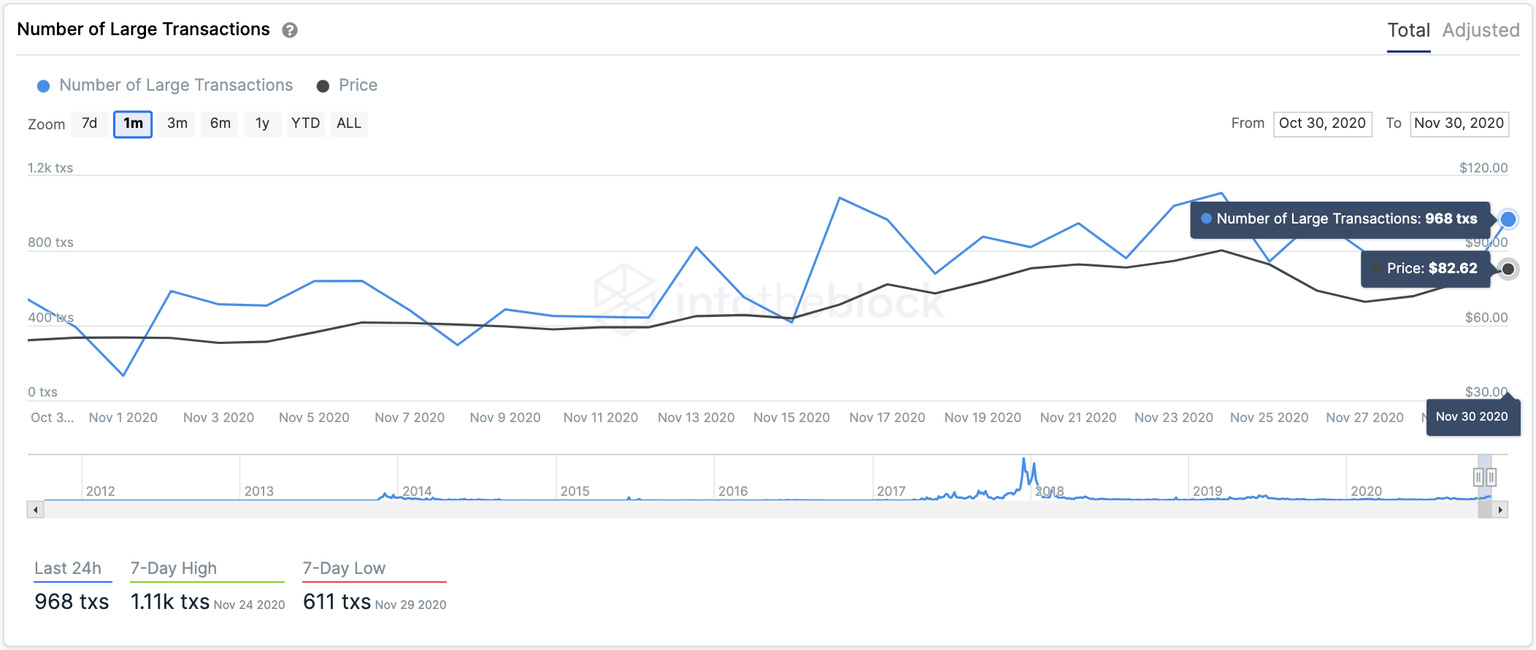This screenshot has width=1536, height=650.
Task: Show ALL time range
Action: pos(349,124)
